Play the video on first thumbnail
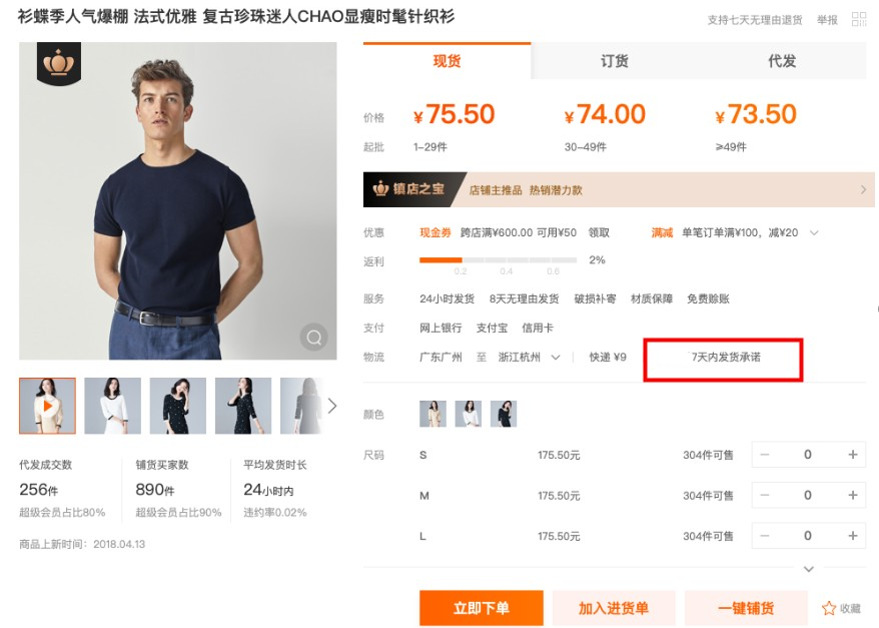The height and width of the screenshot is (628, 879). [47, 406]
